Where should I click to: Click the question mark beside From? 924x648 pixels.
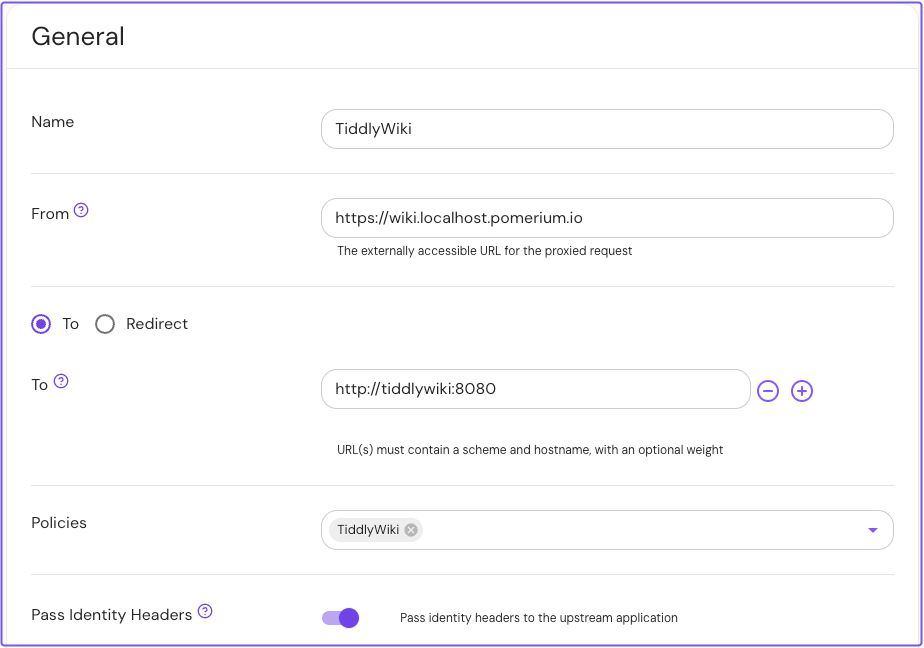(x=81, y=210)
